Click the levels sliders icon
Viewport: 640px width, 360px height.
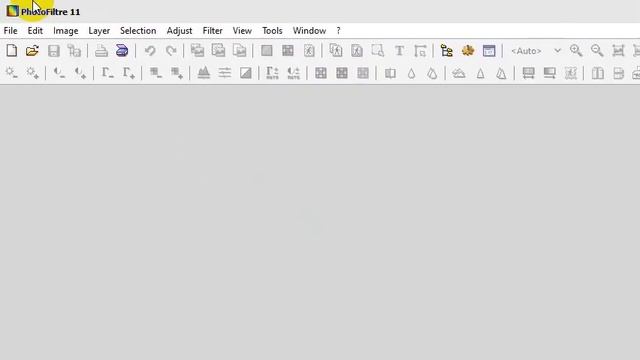tap(224, 73)
